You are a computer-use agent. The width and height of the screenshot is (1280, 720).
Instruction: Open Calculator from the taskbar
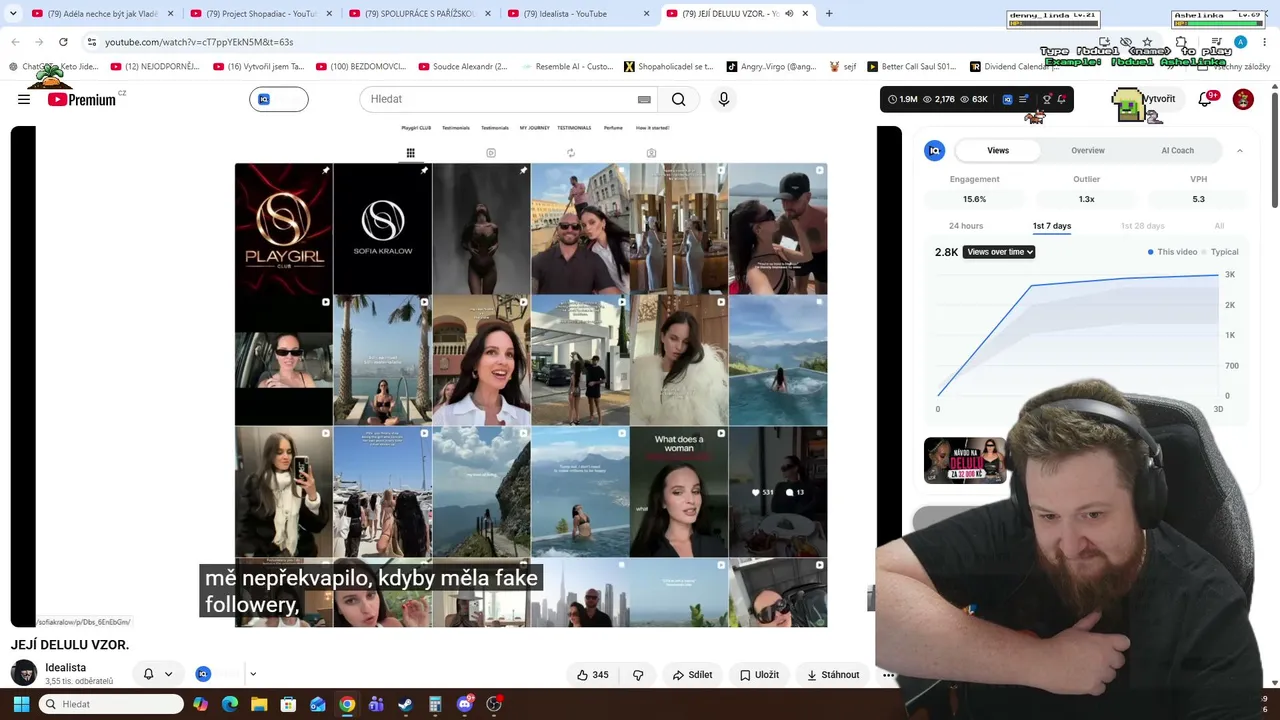click(435, 704)
